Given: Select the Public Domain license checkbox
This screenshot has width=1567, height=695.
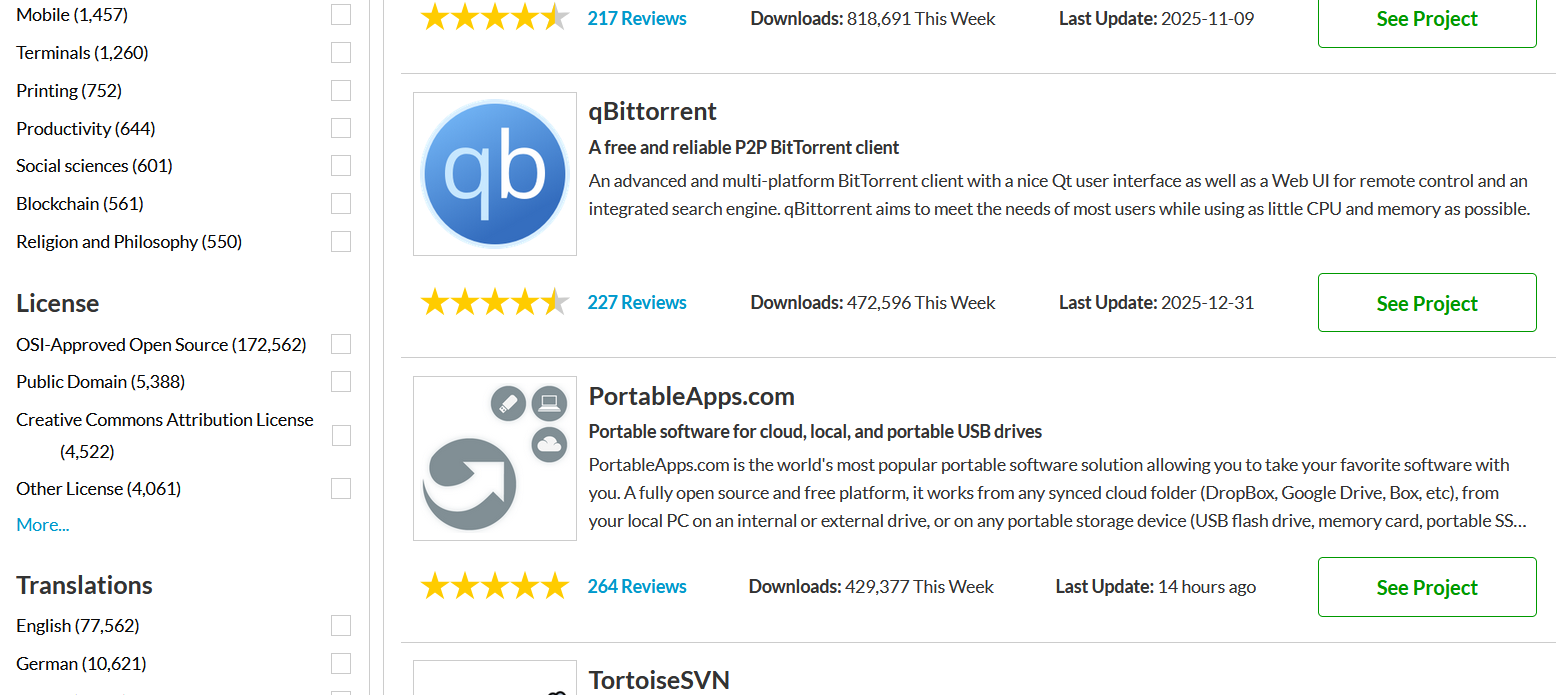Looking at the screenshot, I should (x=341, y=382).
